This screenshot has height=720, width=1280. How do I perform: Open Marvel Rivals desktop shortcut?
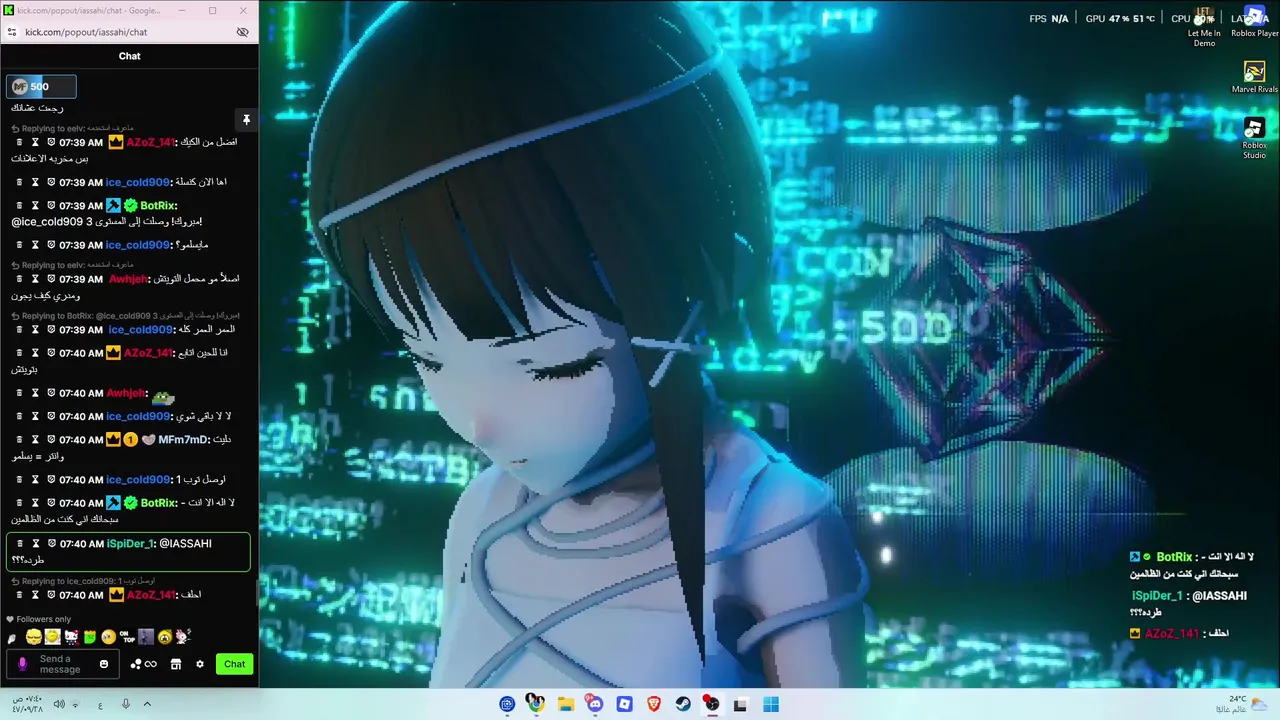1254,77
